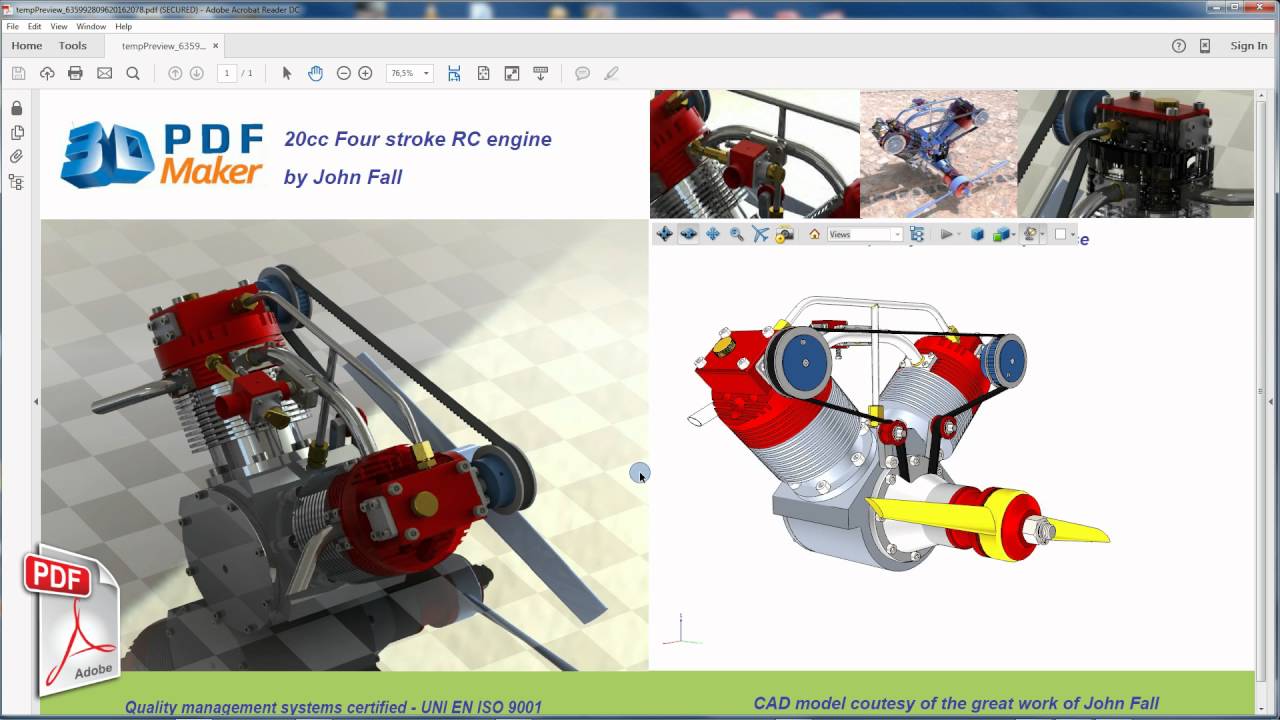This screenshot has width=1280, height=720.
Task: Add a sticky note comment
Action: coord(583,73)
